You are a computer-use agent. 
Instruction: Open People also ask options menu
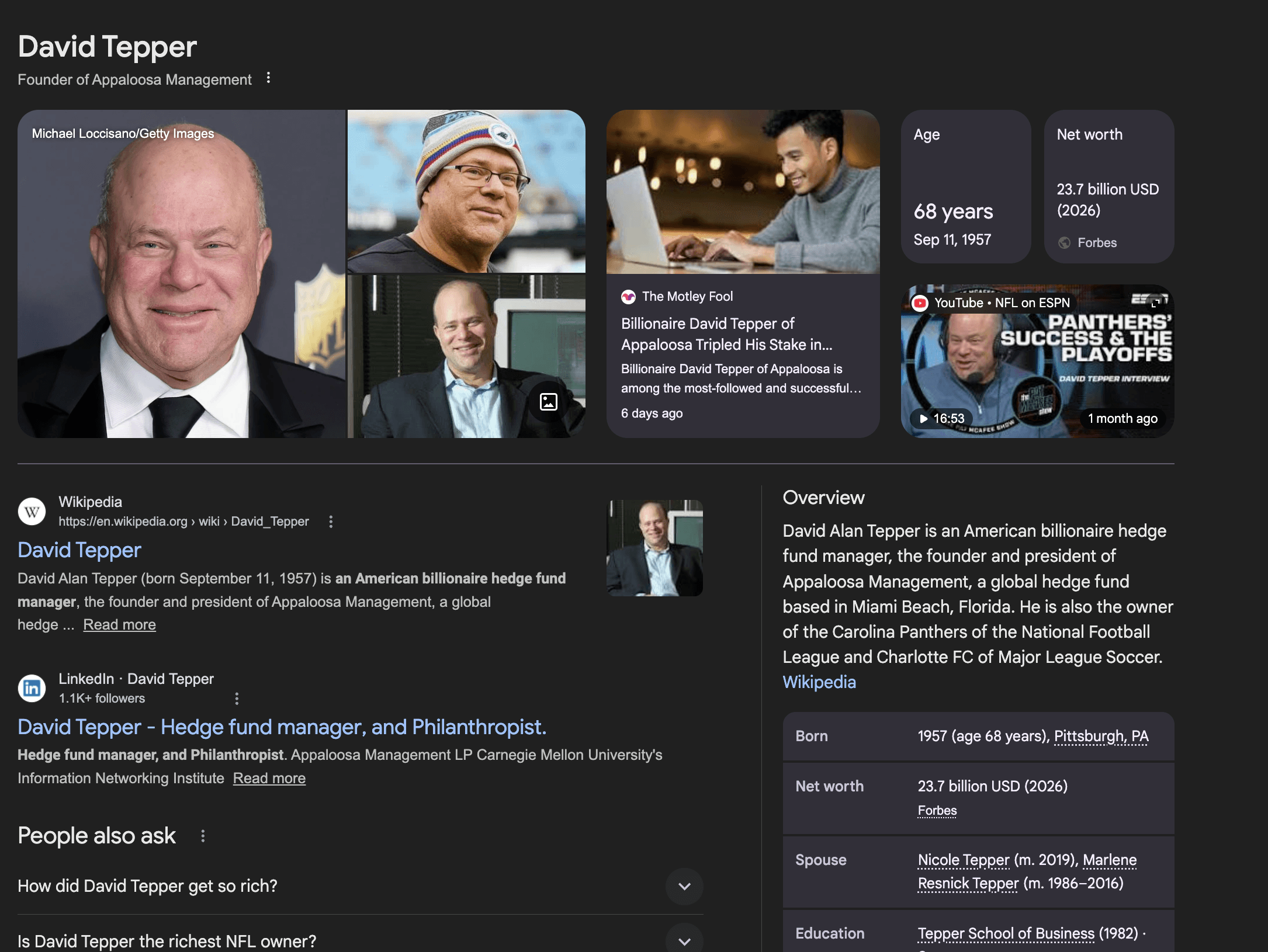pyautogui.click(x=203, y=836)
